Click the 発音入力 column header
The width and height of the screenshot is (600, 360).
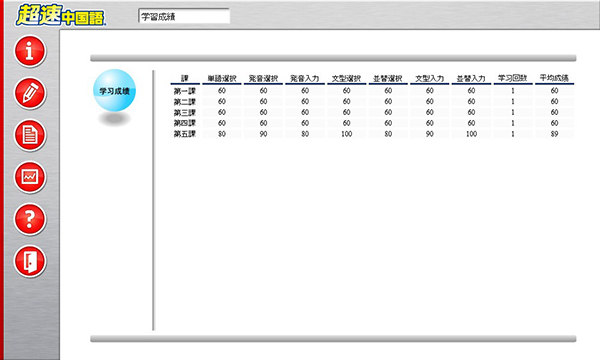point(305,78)
